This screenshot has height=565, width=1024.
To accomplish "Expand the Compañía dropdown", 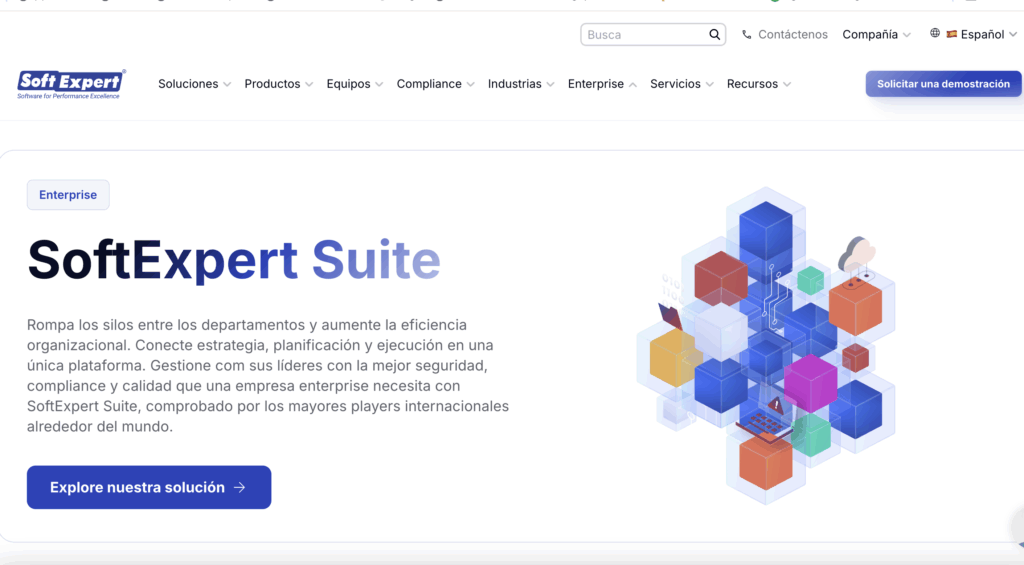I will (876, 35).
